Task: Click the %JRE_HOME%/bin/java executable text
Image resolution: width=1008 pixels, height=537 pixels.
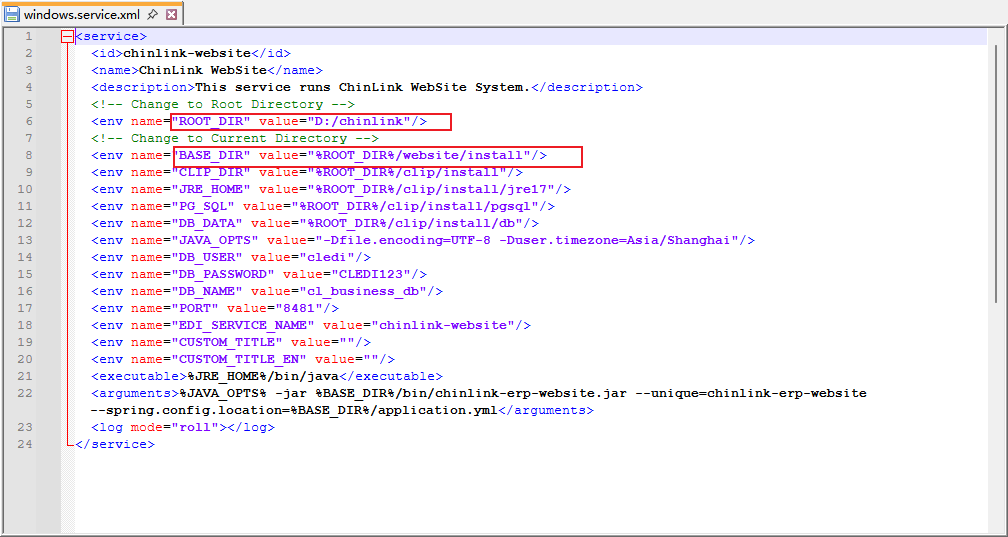Action: pos(263,376)
